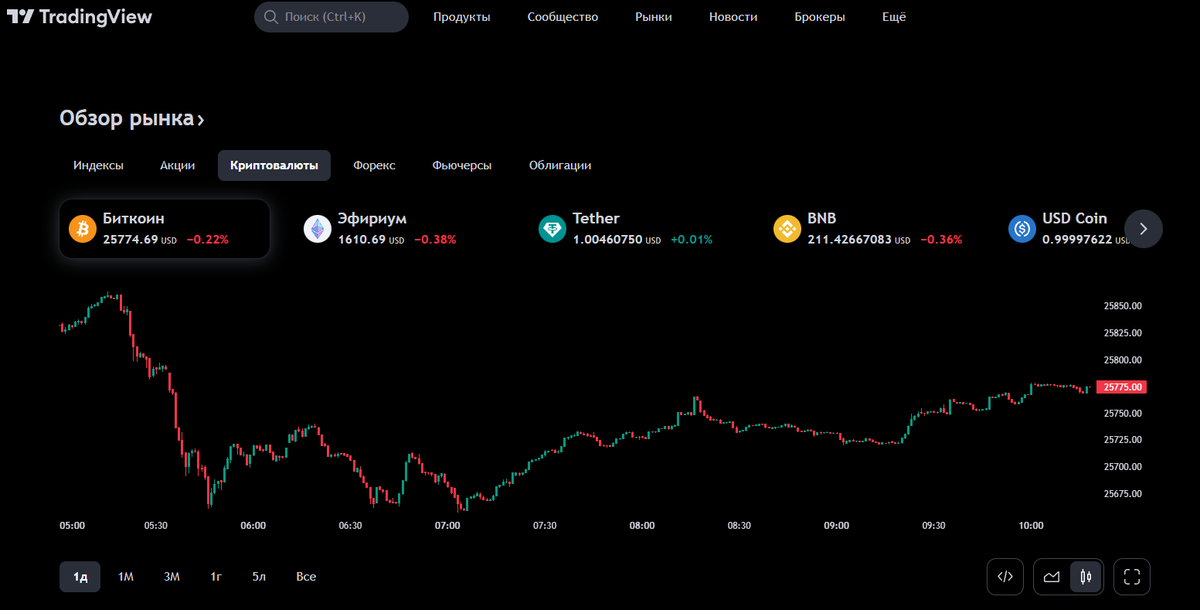Click the Bitcoin coin icon
1200x610 pixels.
pyautogui.click(x=82, y=229)
